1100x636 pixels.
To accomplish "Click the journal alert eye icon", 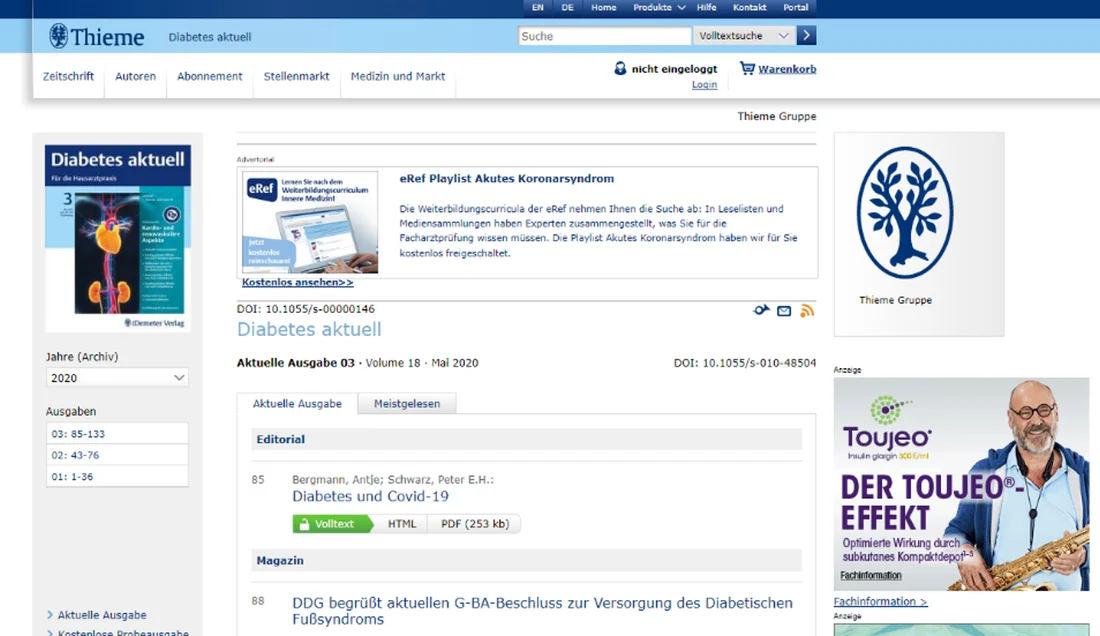I will (x=761, y=310).
